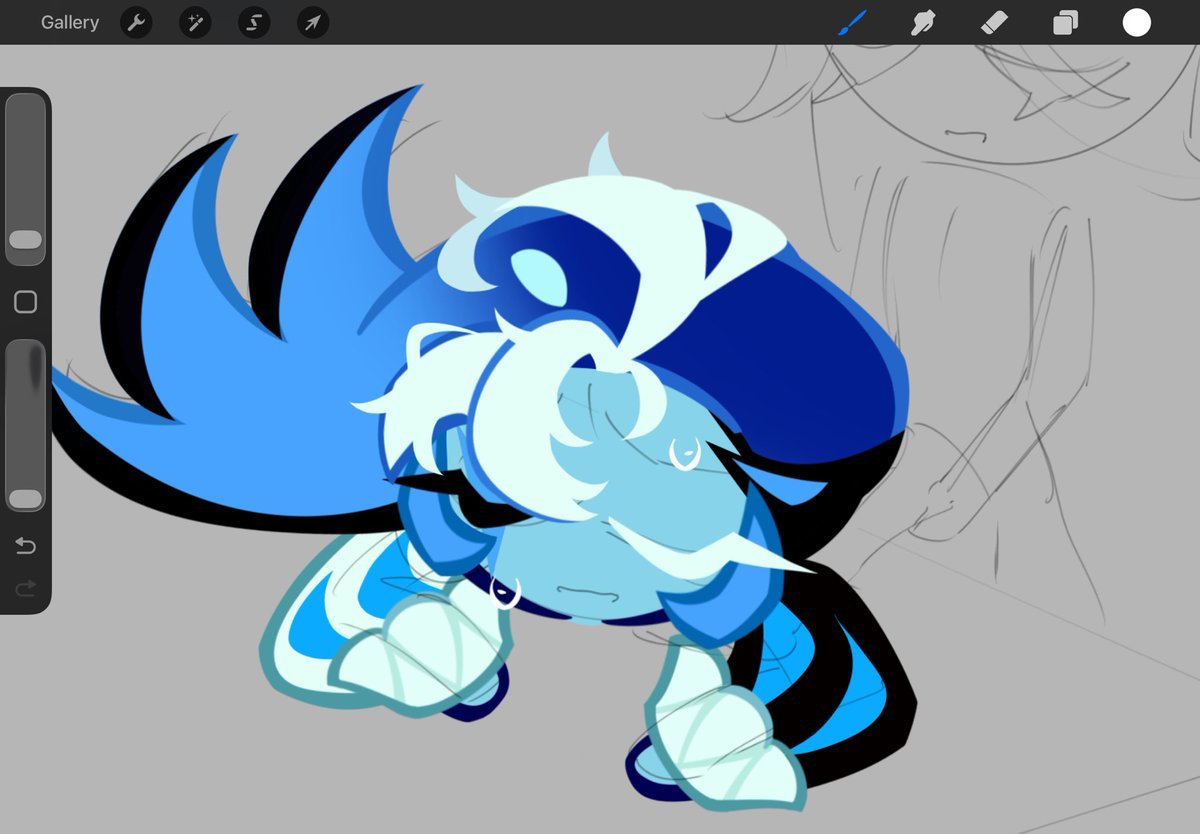This screenshot has height=834, width=1200.
Task: Activate the Selection S-shaped tool
Action: pyautogui.click(x=254, y=22)
